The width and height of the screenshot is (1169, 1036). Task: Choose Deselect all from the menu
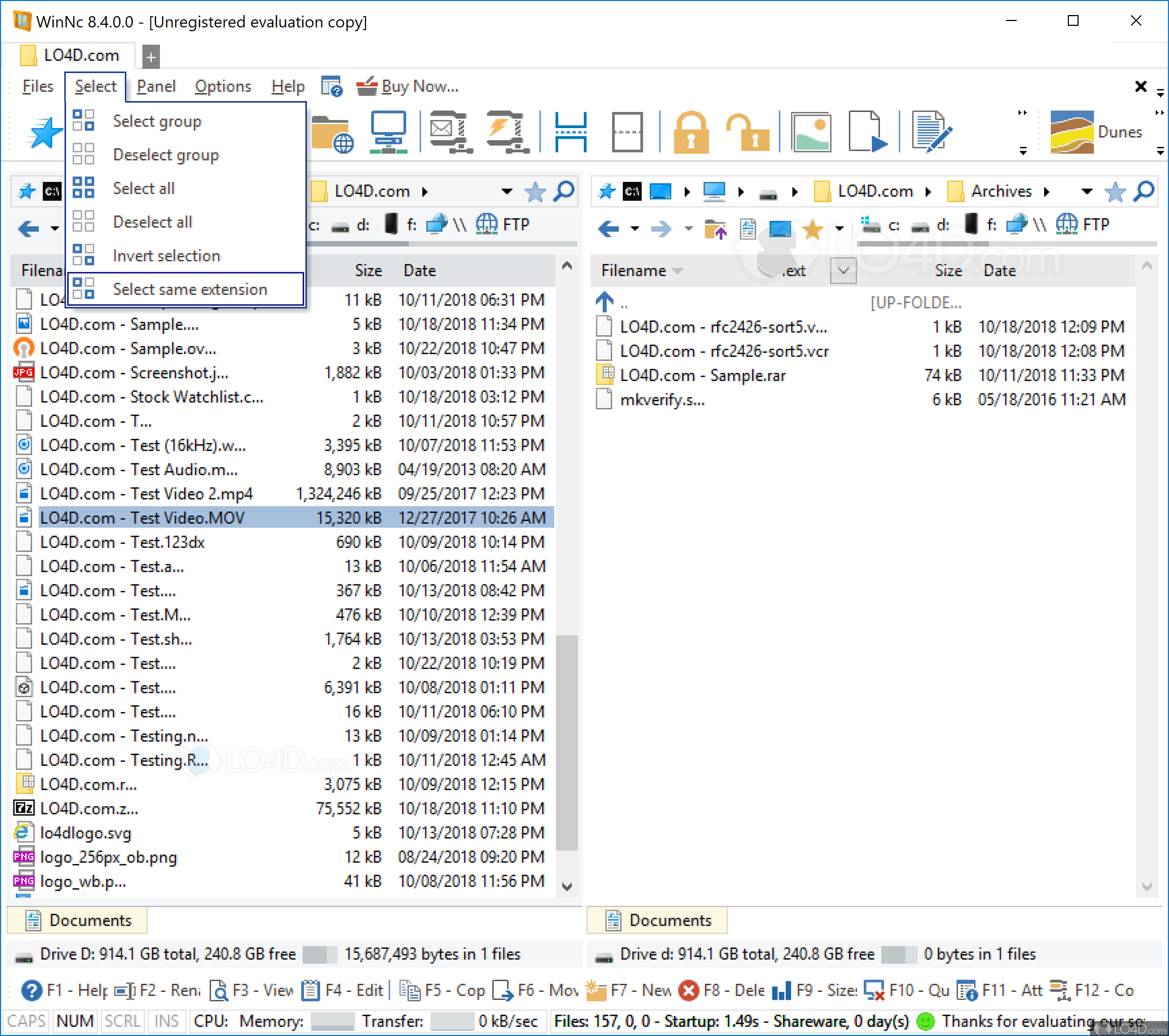186,222
